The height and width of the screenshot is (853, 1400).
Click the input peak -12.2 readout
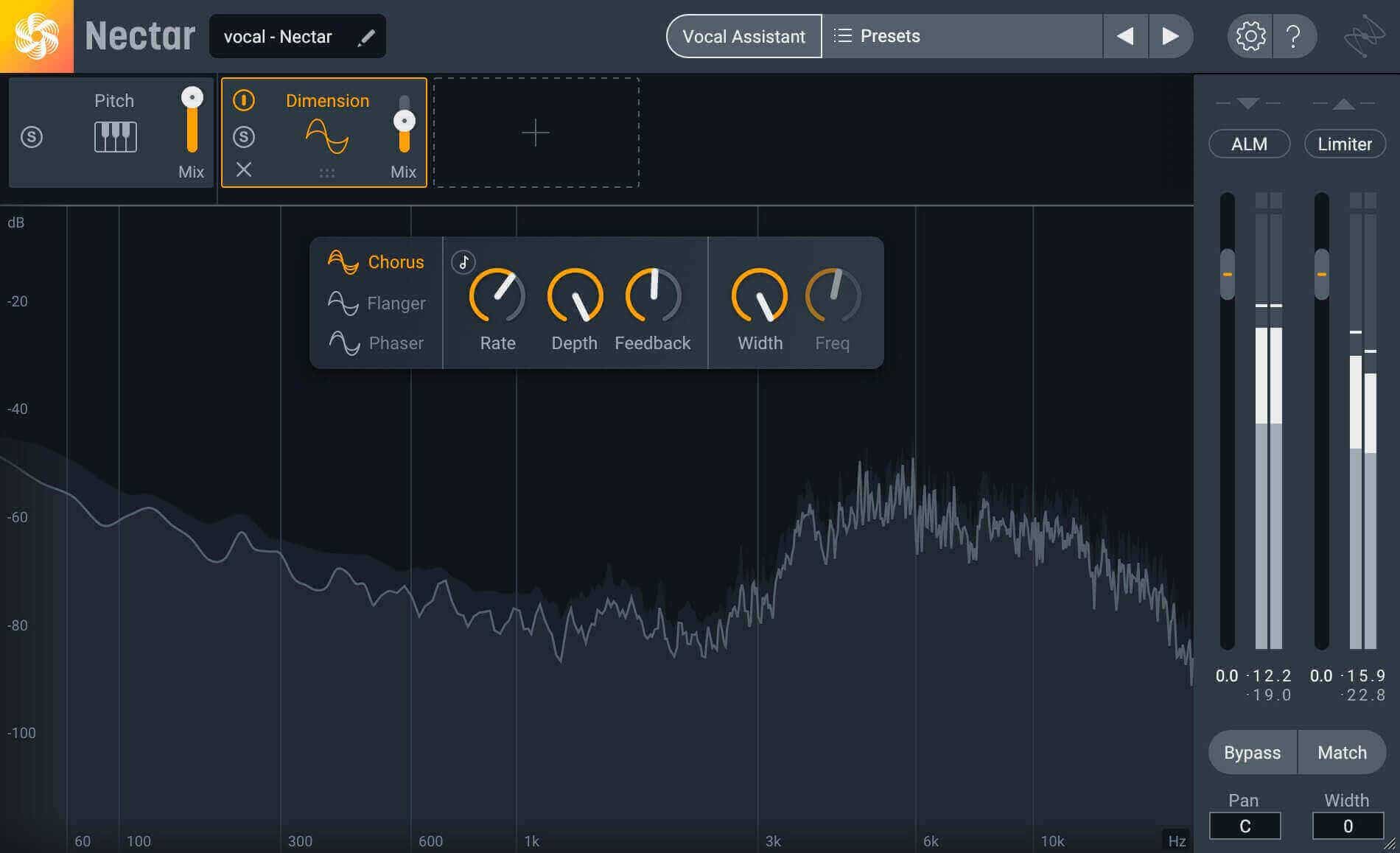[x=1270, y=675]
